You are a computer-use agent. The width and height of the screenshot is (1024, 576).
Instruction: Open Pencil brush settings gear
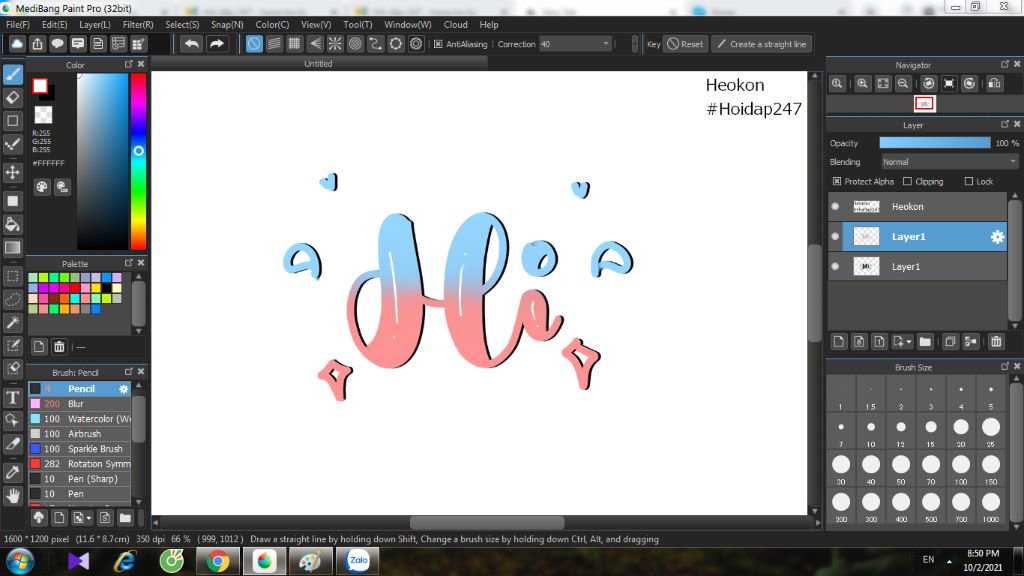pos(123,389)
